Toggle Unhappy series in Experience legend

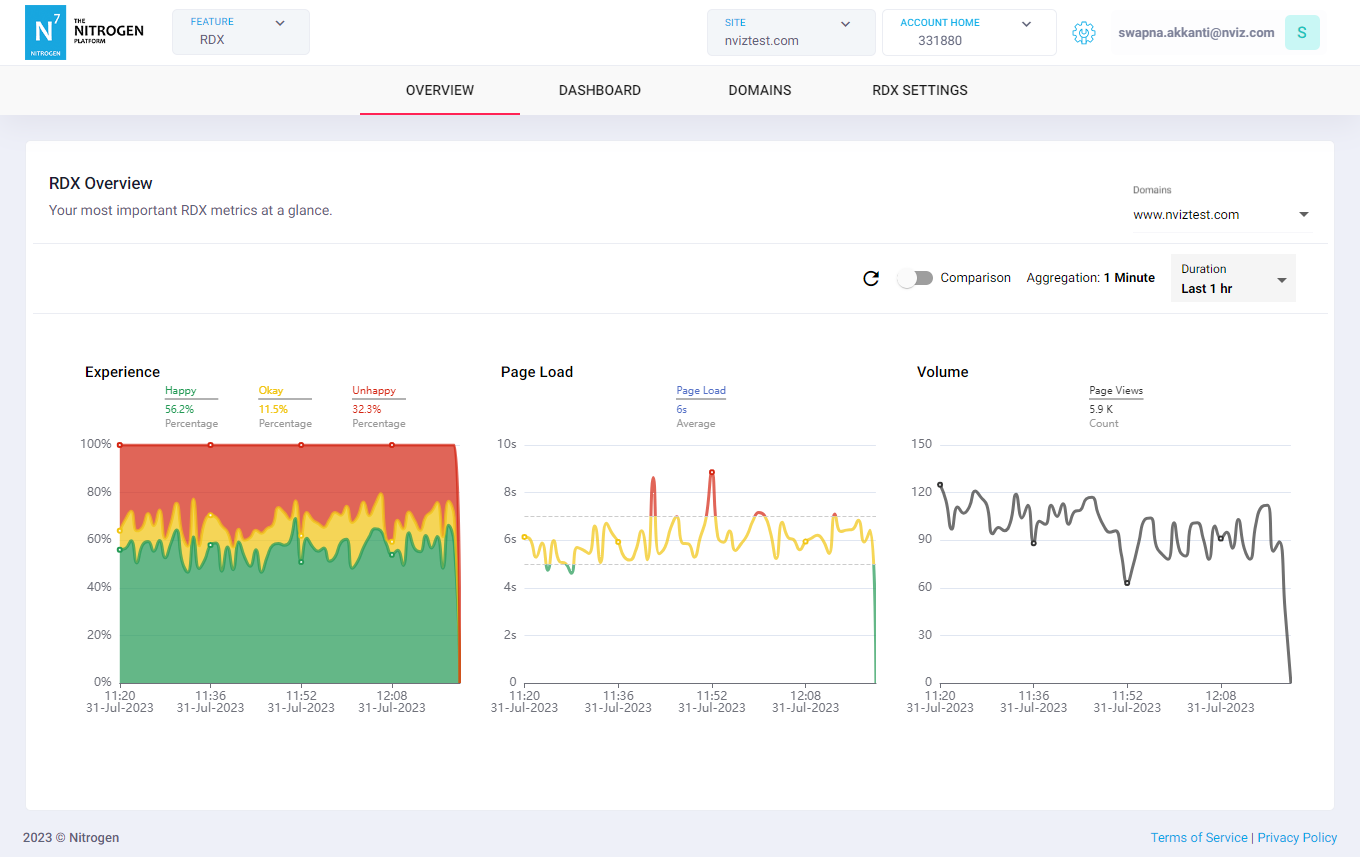pyautogui.click(x=374, y=391)
